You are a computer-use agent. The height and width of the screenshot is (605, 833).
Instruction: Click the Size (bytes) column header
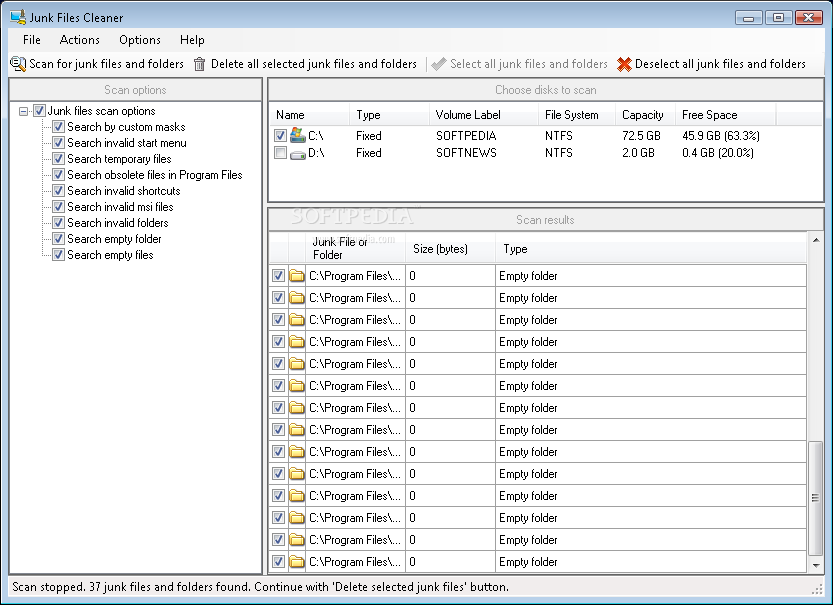tap(450, 248)
